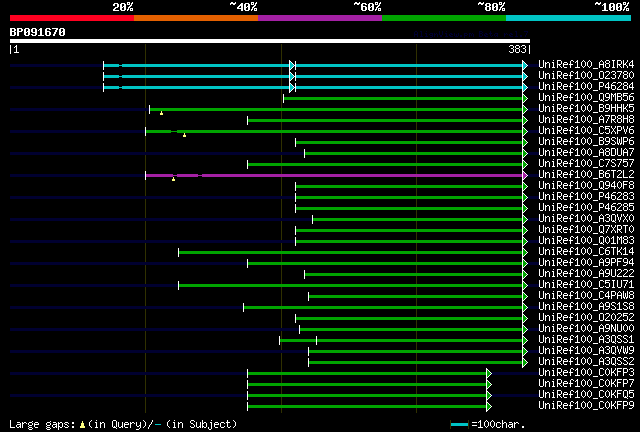This screenshot has height=432, width=640.
Task: Select the UniRef100_A3QSS2 label
Action: (586, 362)
